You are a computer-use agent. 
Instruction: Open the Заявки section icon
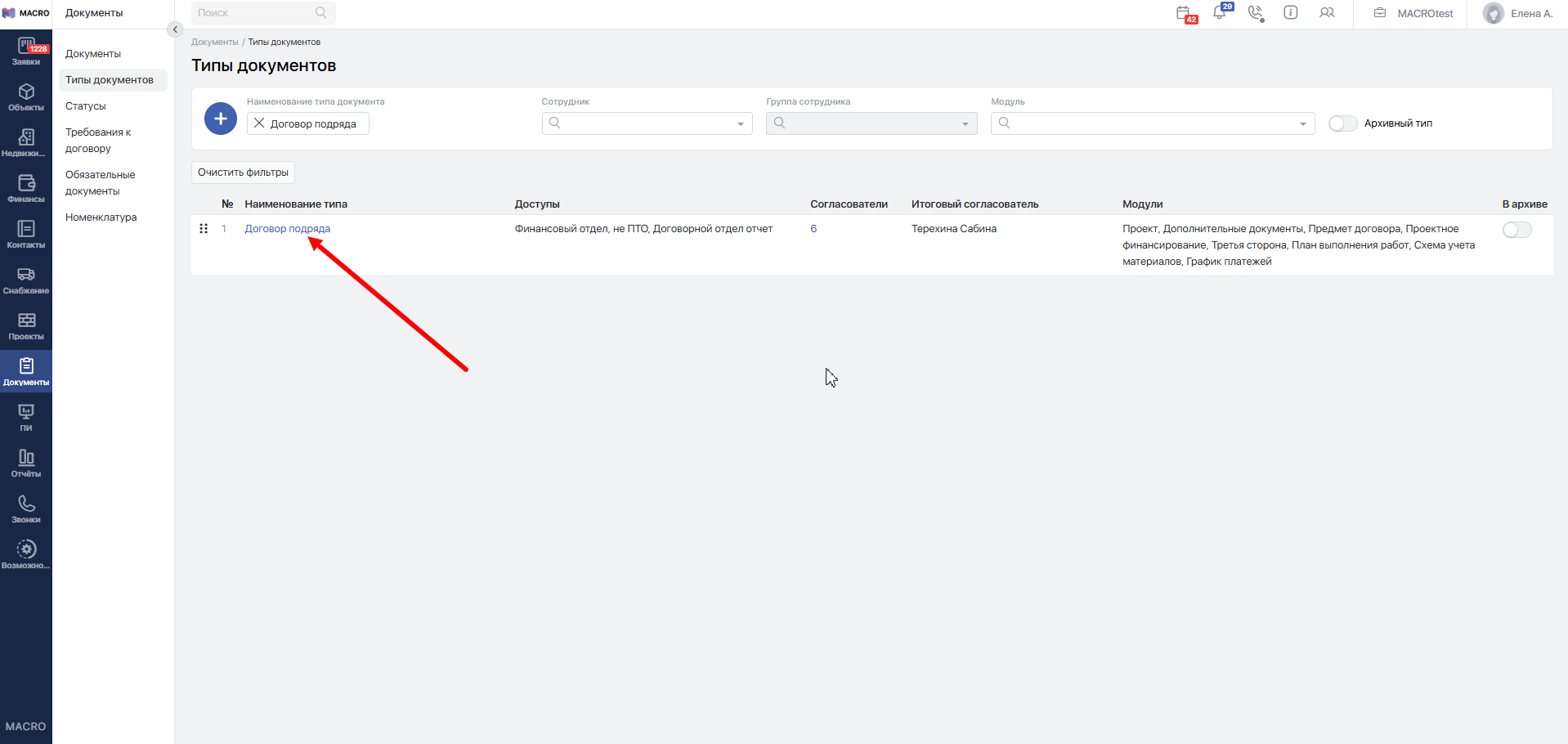[26, 51]
